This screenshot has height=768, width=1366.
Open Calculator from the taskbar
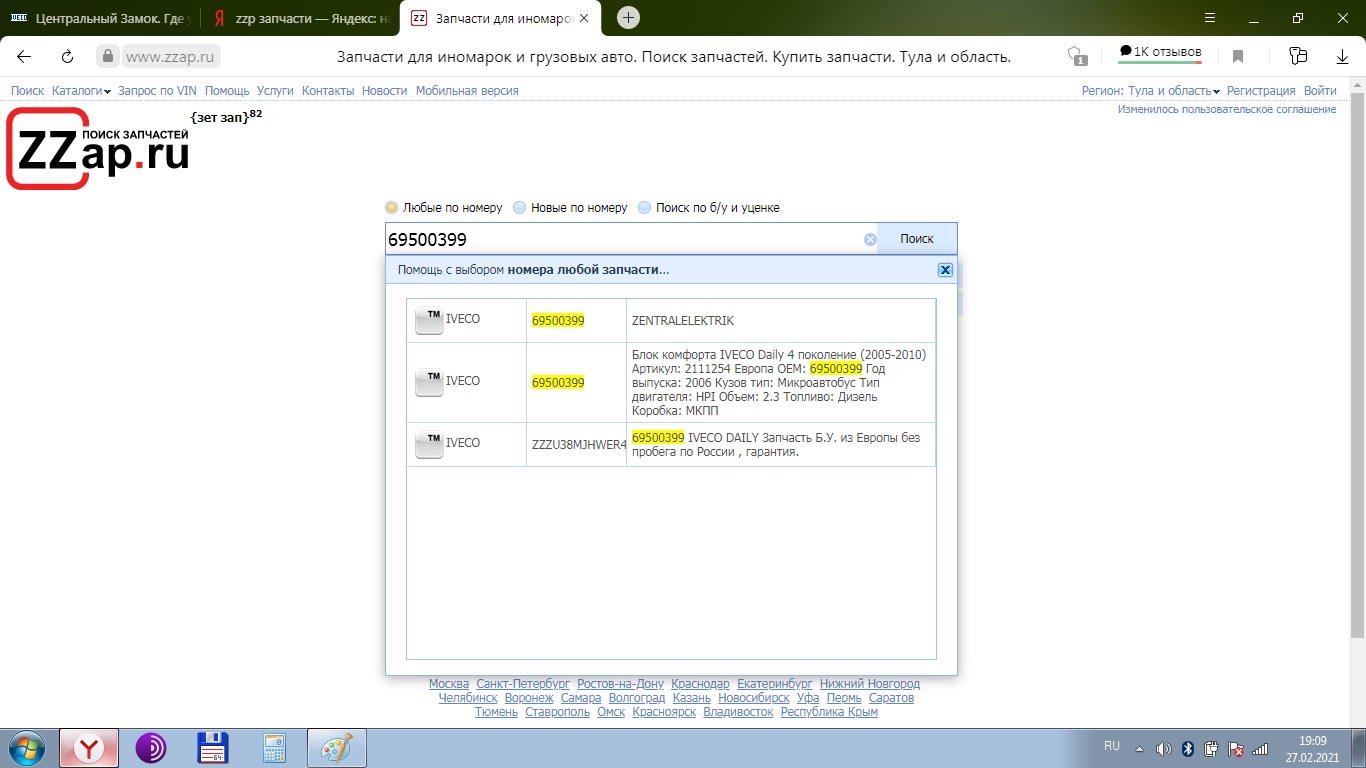[x=273, y=748]
